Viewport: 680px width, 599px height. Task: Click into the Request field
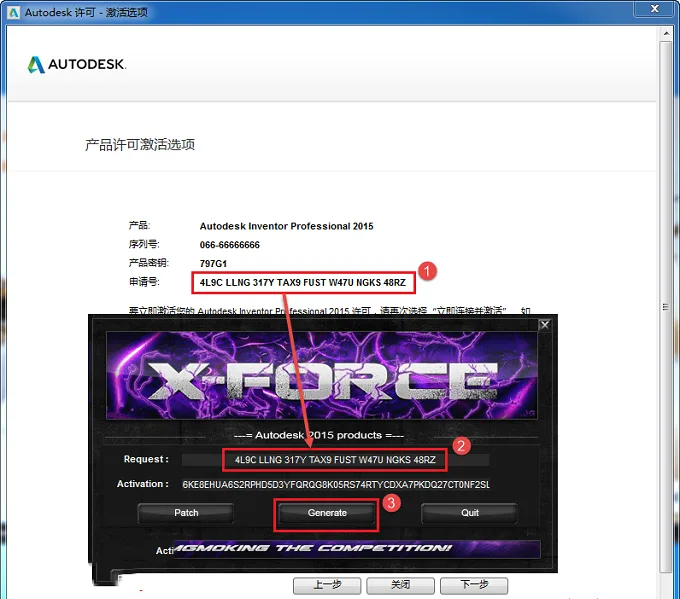point(335,460)
